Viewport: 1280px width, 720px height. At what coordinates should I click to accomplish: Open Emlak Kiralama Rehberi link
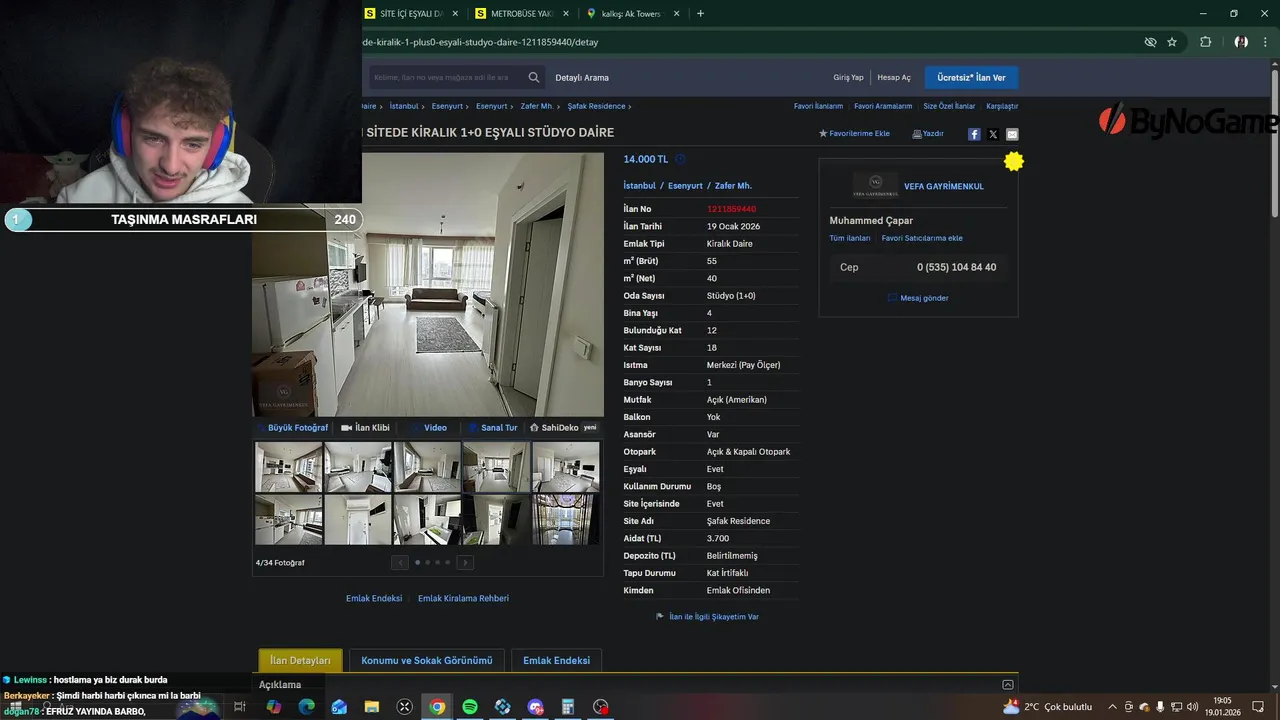click(x=463, y=598)
